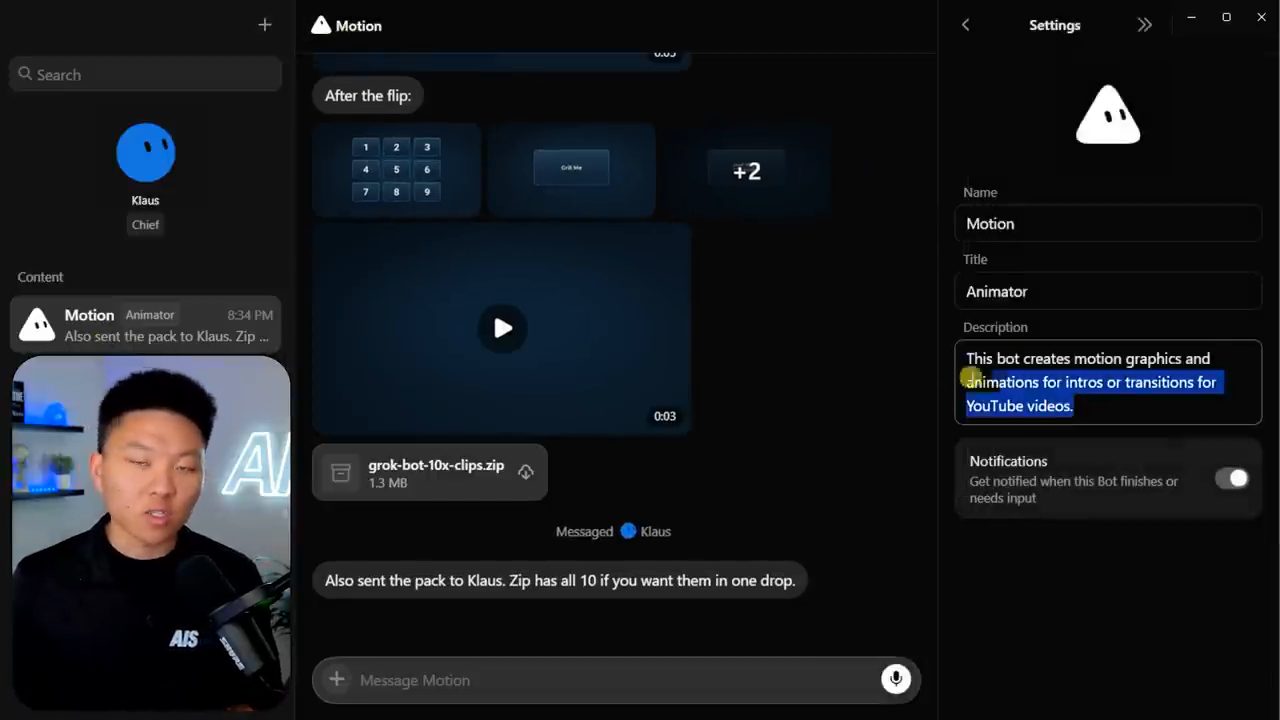
Task: Click the plus icon above the search box
Action: (265, 25)
